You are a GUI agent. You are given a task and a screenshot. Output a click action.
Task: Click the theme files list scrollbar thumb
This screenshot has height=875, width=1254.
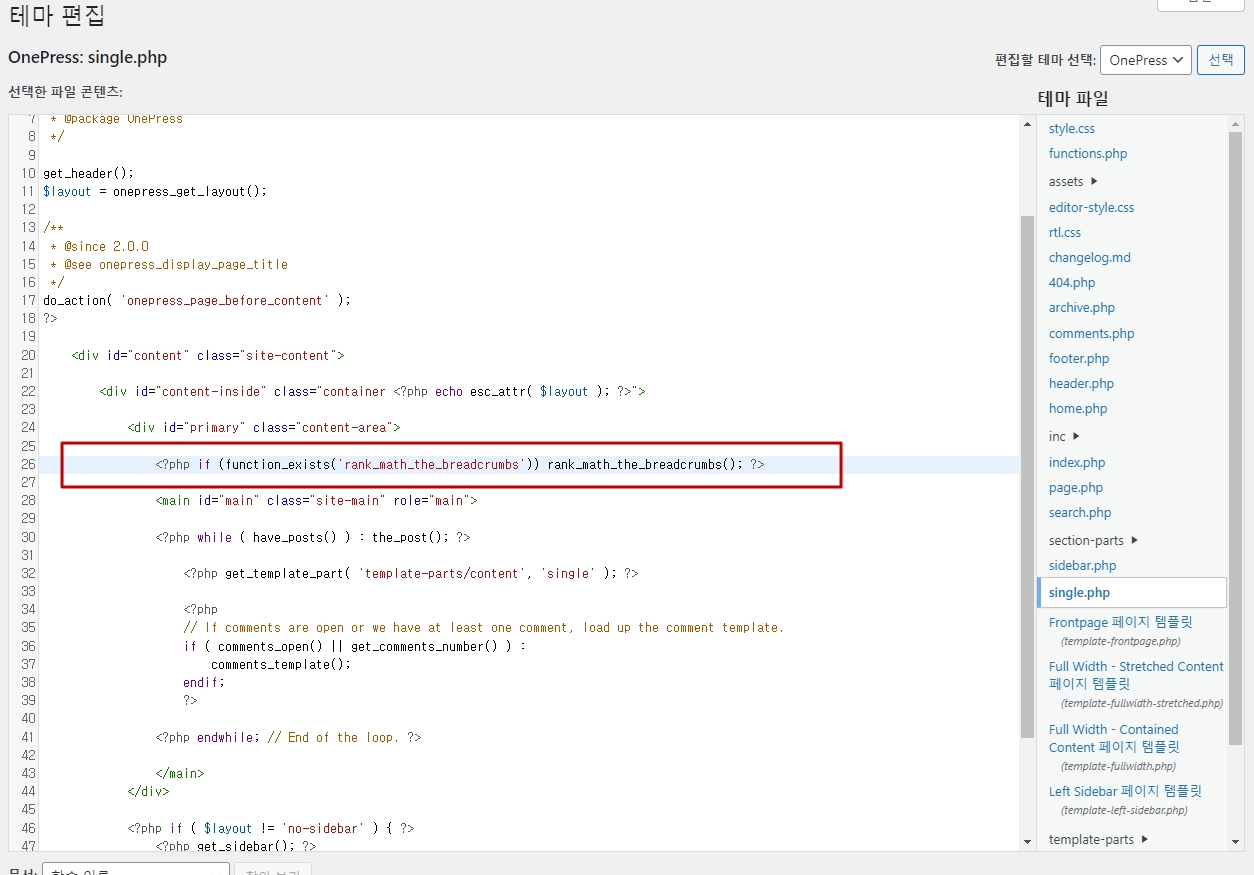(x=1236, y=438)
